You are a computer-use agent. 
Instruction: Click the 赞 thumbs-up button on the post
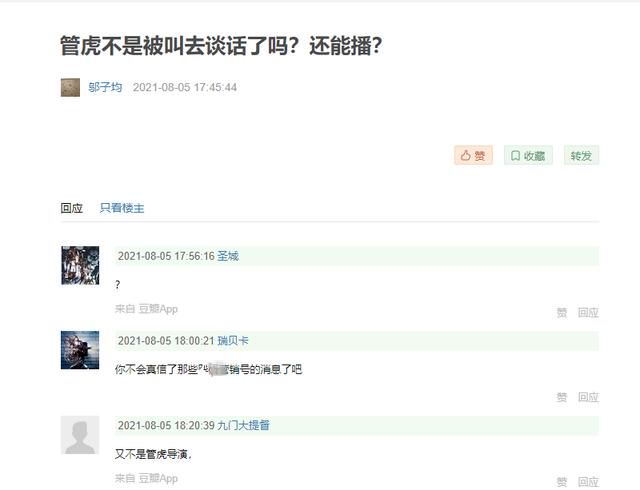[473, 156]
